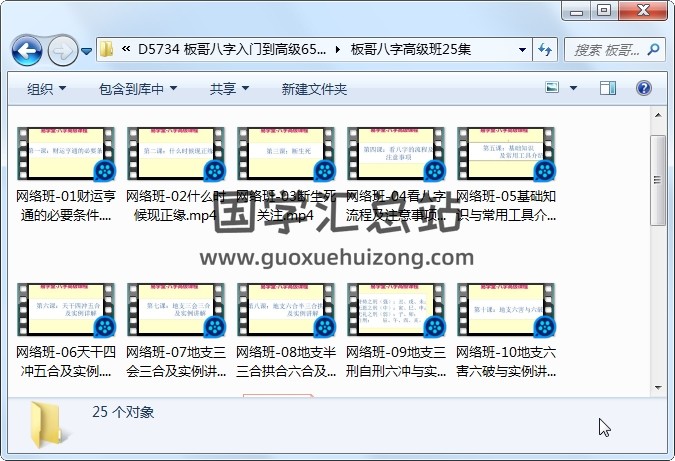Maximize the explorer window
This screenshot has width=675, height=461.
point(604,11)
